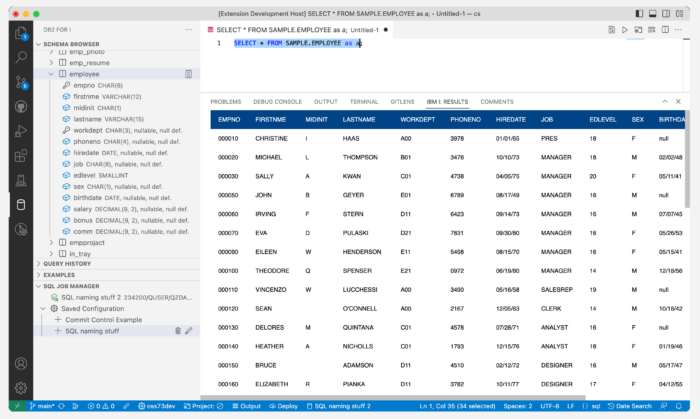The image size is (700, 419).
Task: Open the GitHub view in activity bar
Action: click(21, 107)
